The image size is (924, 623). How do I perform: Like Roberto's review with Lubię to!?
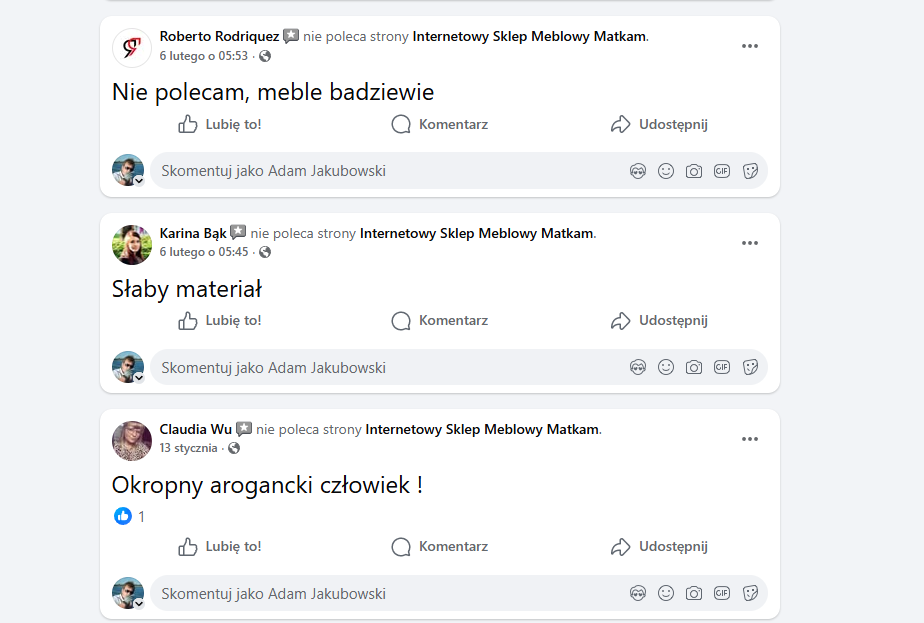click(220, 124)
